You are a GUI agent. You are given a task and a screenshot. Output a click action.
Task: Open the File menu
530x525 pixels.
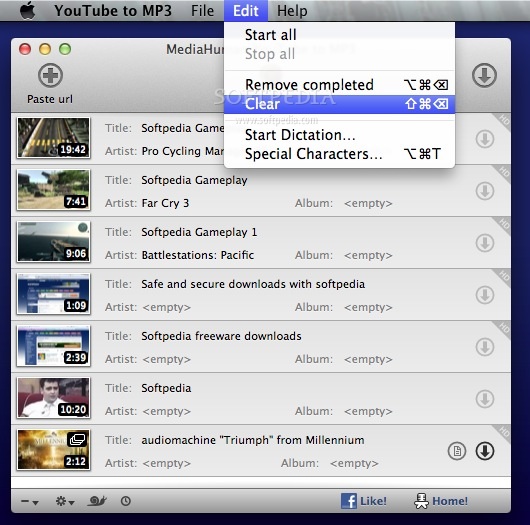[202, 11]
